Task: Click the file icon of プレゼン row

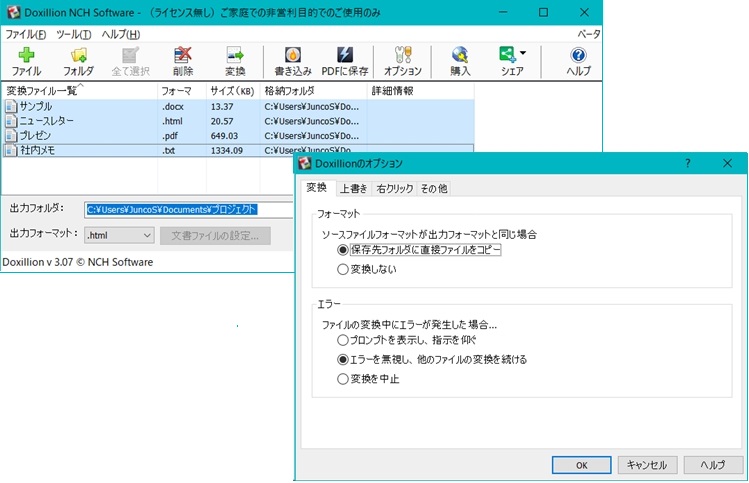Action: point(11,136)
